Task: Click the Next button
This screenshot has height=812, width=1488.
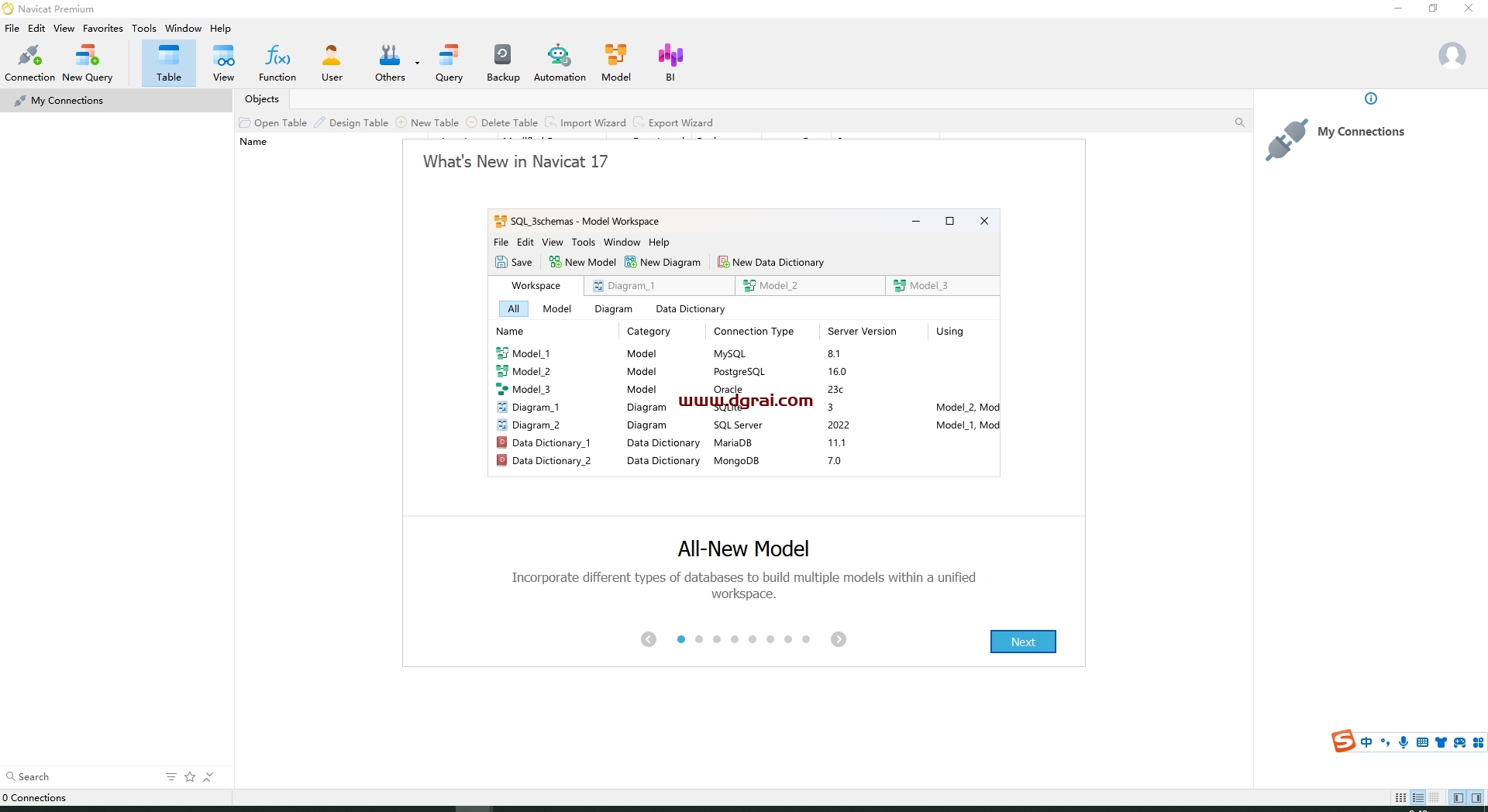Action: [1022, 642]
